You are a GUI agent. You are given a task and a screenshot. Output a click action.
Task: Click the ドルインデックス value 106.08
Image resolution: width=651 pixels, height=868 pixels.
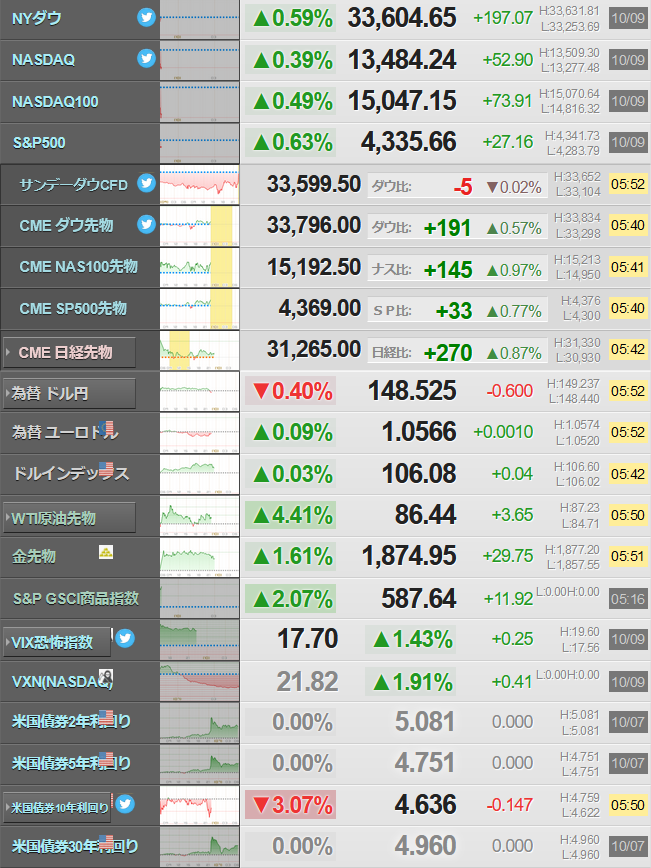[x=419, y=474]
